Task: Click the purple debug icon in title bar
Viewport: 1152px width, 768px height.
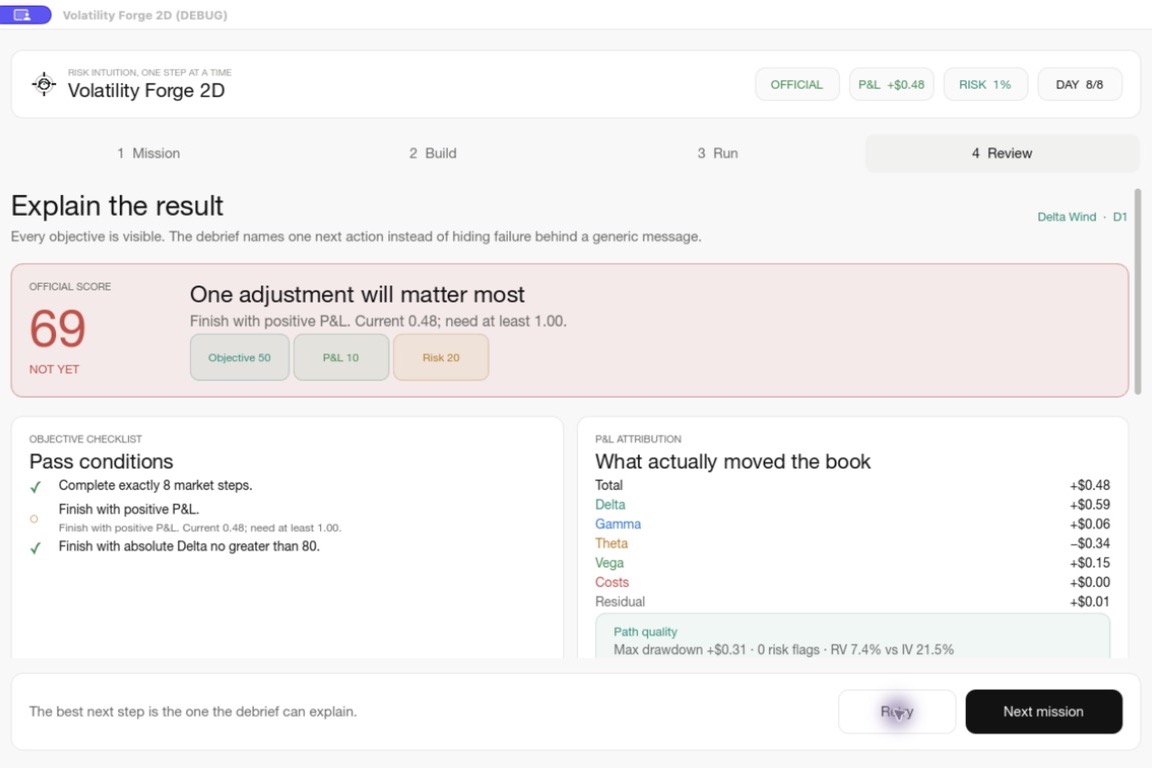Action: [24, 15]
